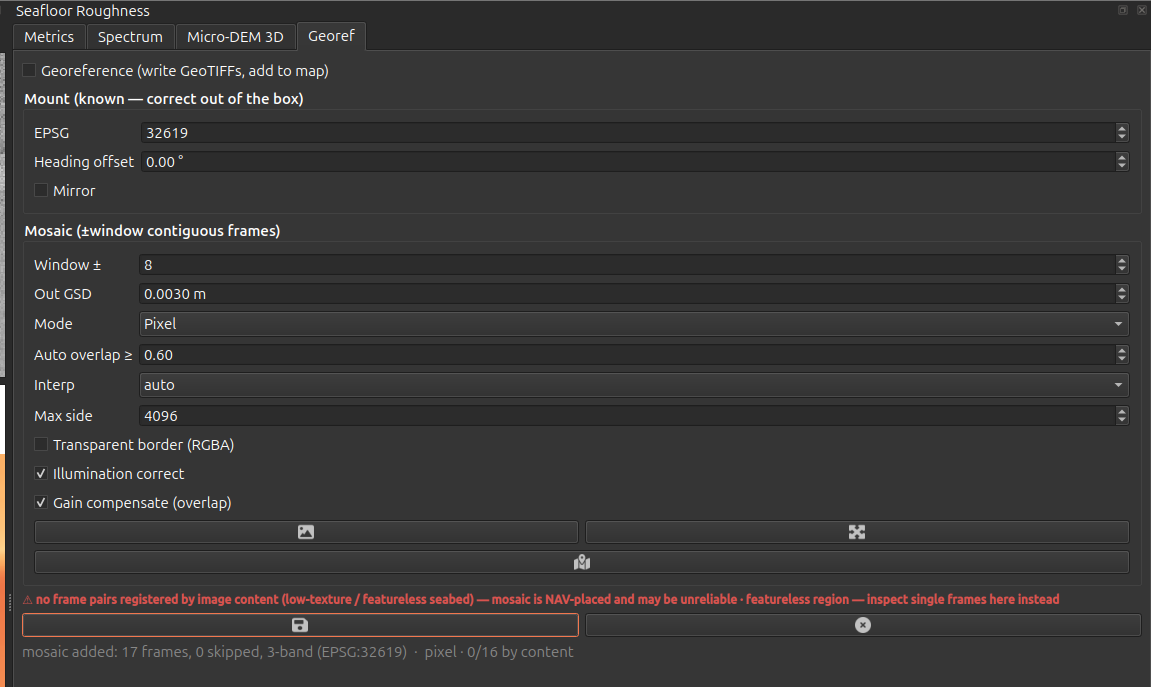Screen dimensions: 1151x687
Task: Switch to the Metrics tab
Action: pyautogui.click(x=49, y=37)
